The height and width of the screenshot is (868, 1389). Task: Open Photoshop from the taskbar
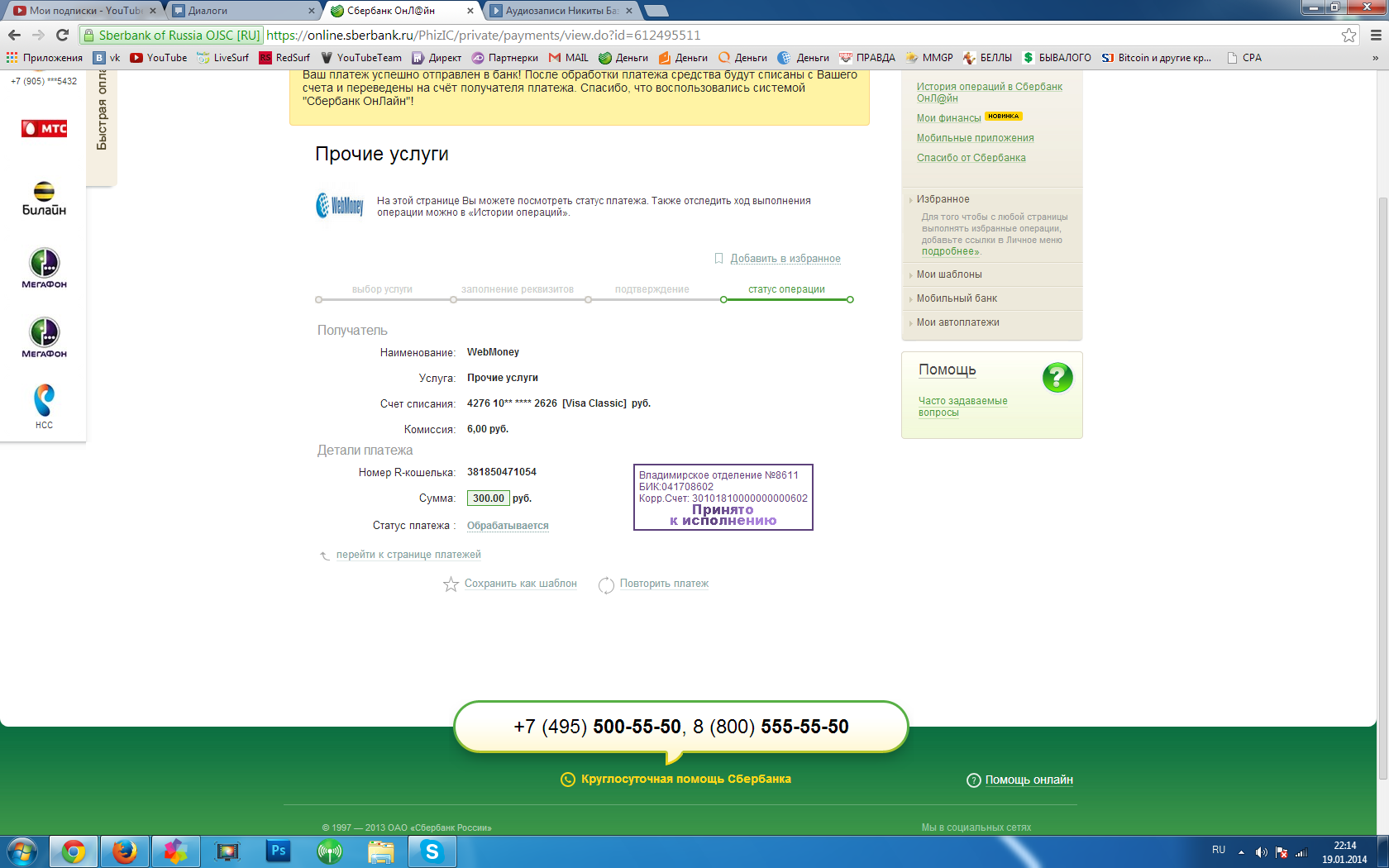[x=279, y=851]
